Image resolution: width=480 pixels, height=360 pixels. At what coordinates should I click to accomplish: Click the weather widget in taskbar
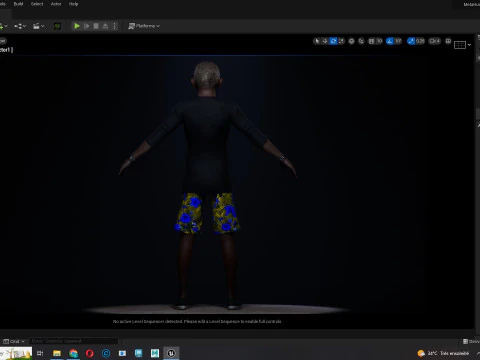(x=443, y=353)
